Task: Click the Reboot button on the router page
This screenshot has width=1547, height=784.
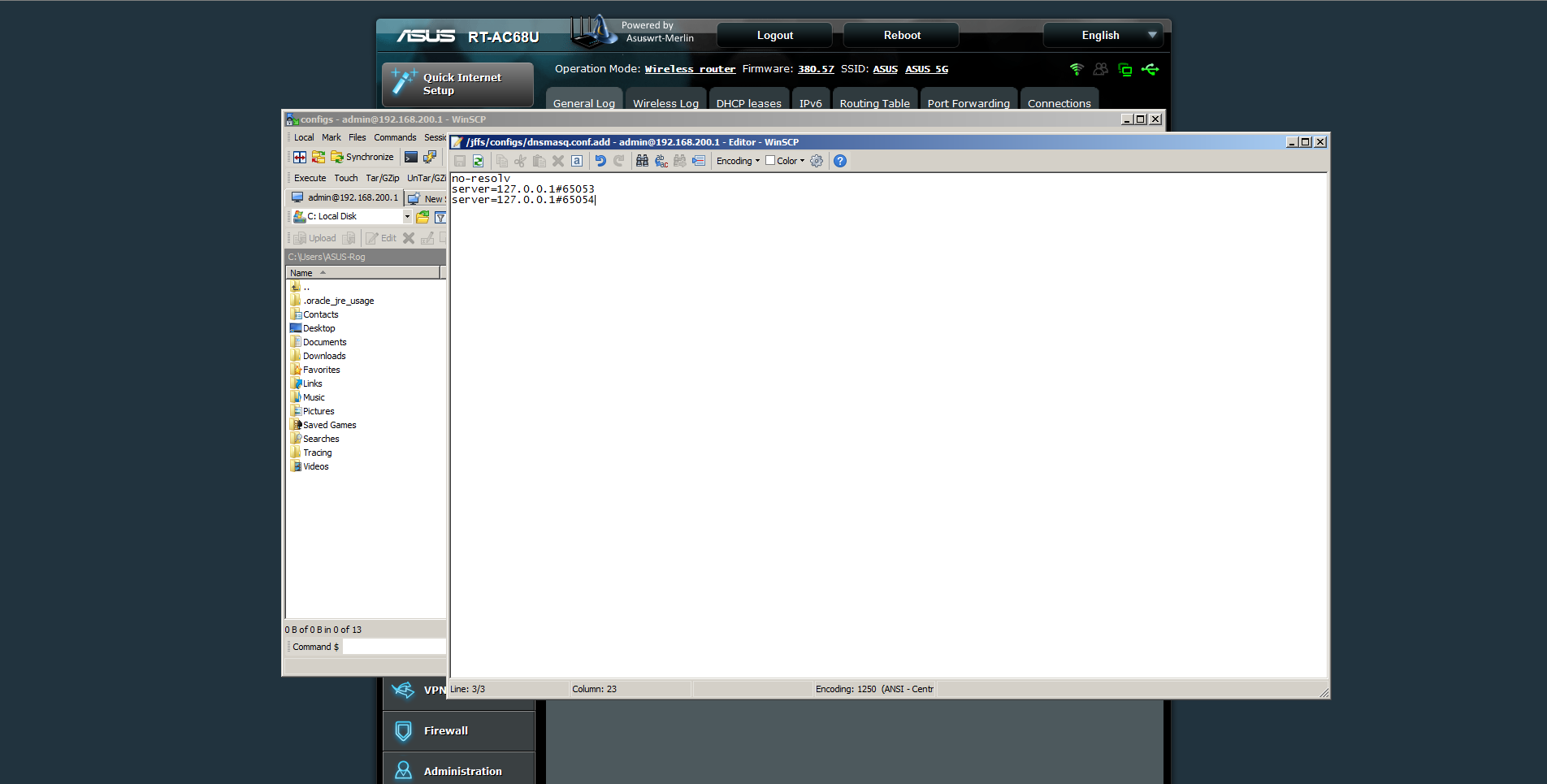Action: coord(902,35)
